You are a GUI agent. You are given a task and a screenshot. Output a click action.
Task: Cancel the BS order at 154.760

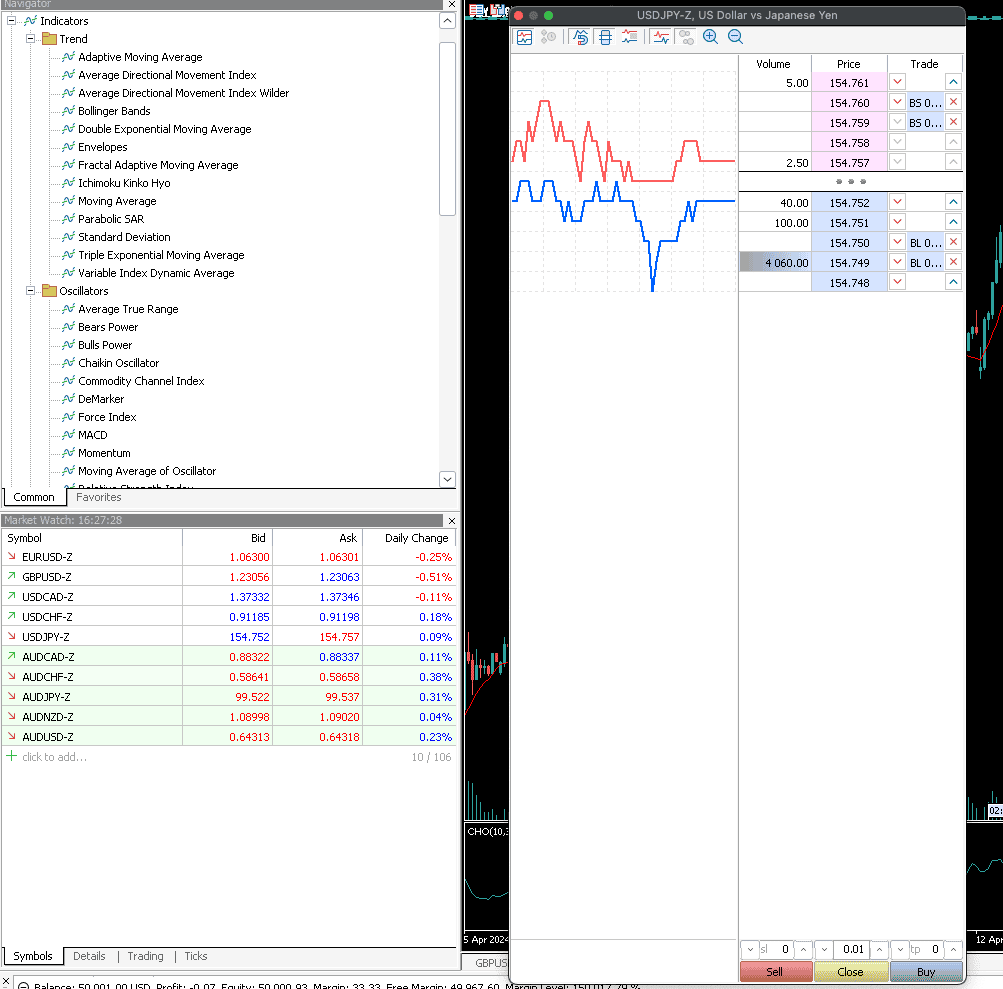953,102
